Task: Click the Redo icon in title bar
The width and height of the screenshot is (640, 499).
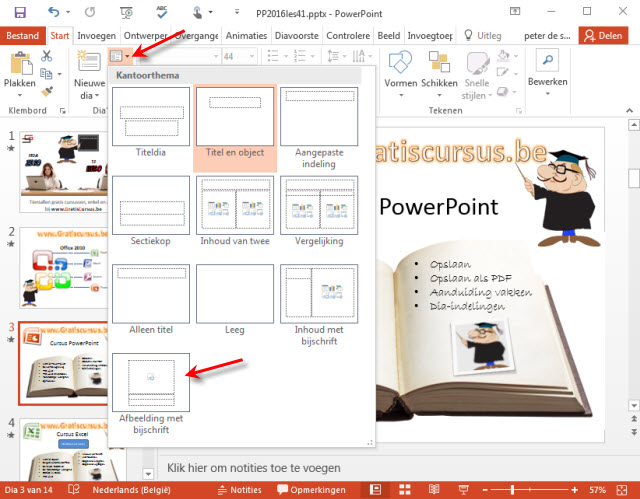Action: pos(90,12)
